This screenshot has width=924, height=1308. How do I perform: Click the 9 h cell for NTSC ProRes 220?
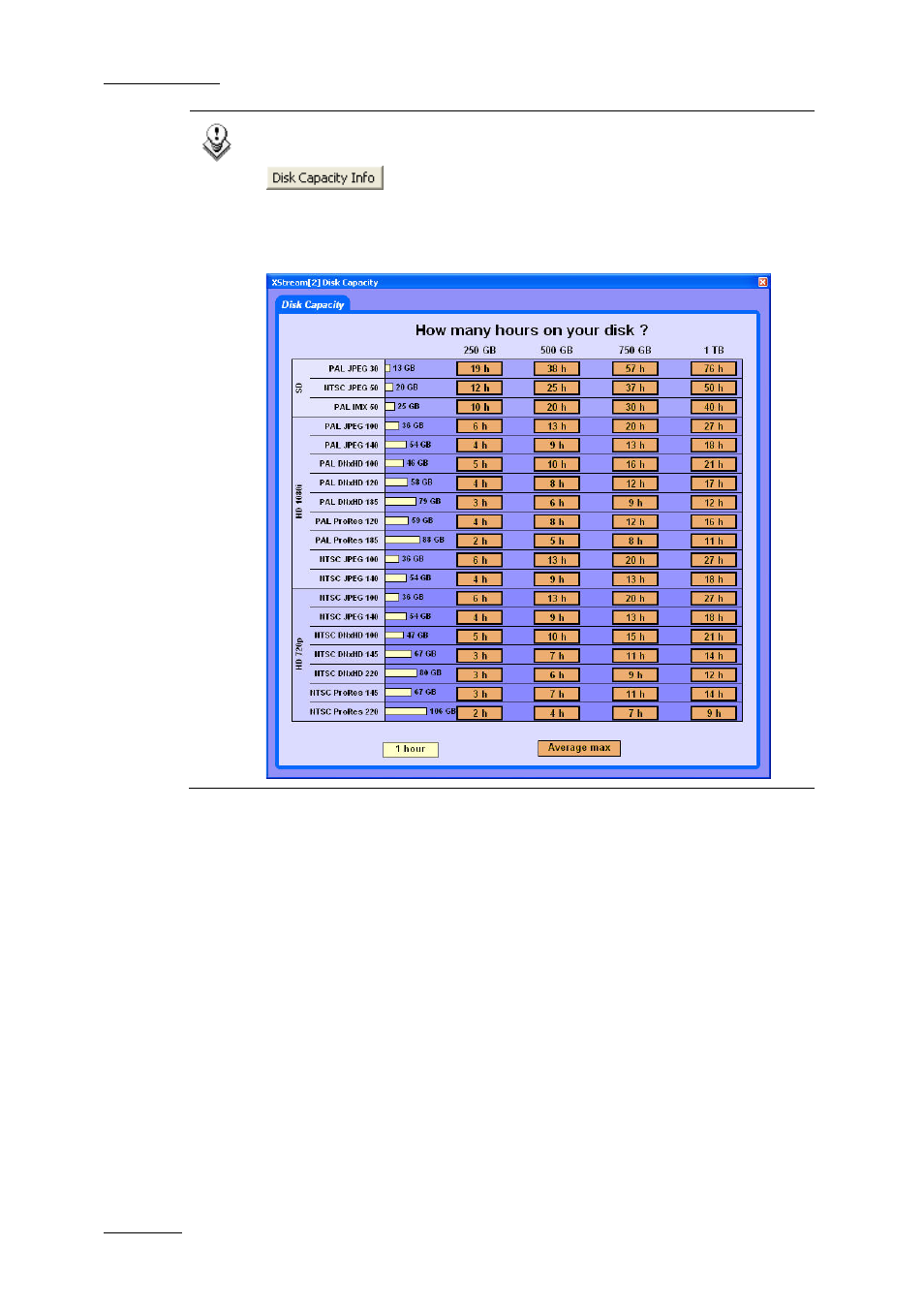[714, 713]
